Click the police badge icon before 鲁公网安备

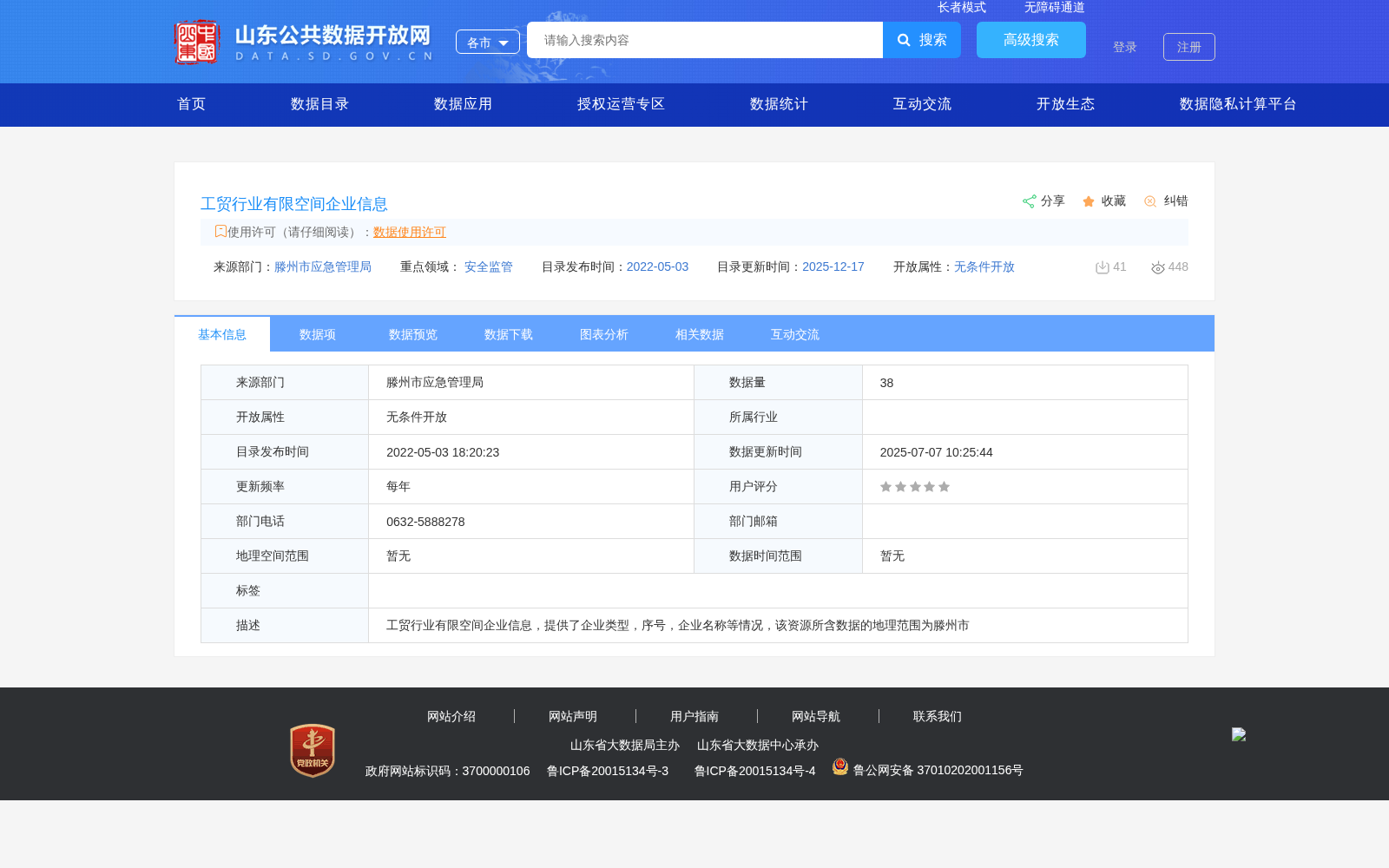tap(840, 766)
